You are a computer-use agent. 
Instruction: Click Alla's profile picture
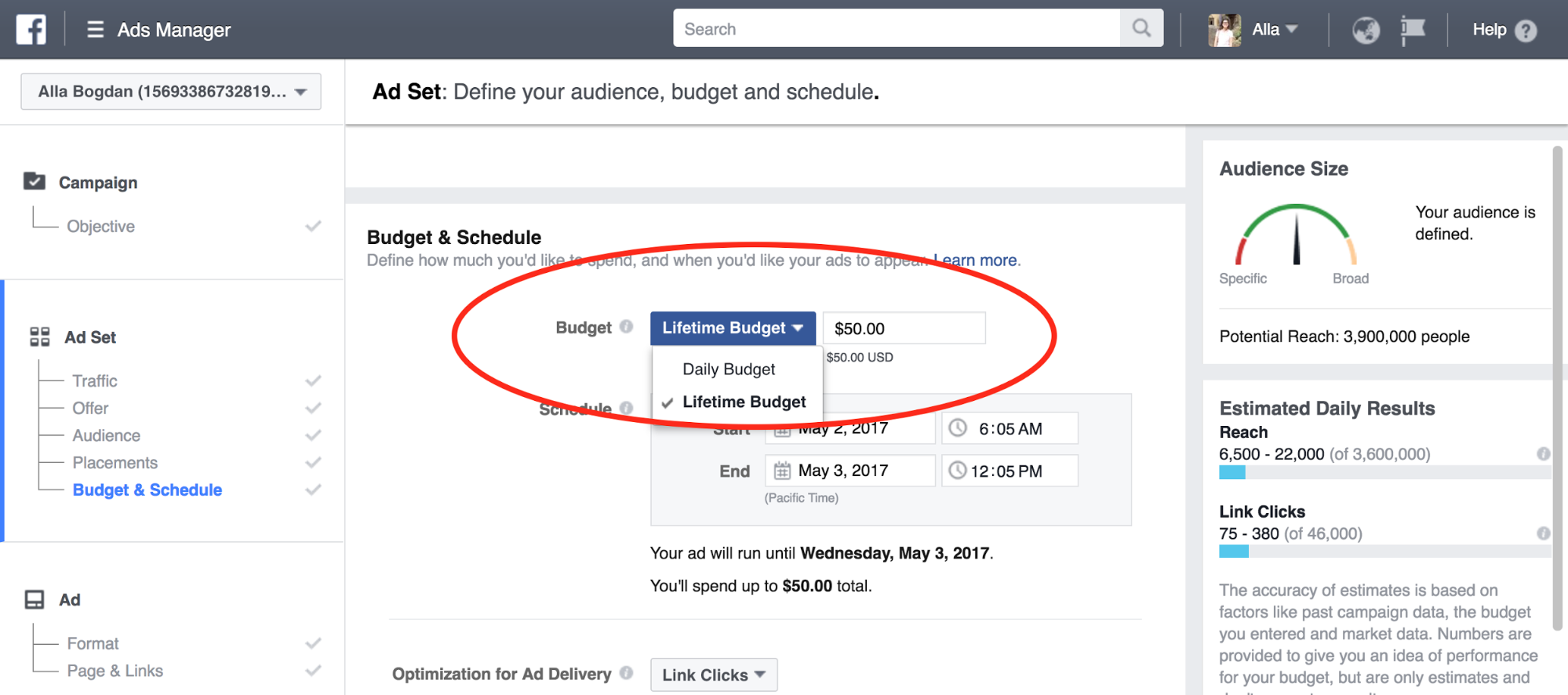(x=1224, y=30)
